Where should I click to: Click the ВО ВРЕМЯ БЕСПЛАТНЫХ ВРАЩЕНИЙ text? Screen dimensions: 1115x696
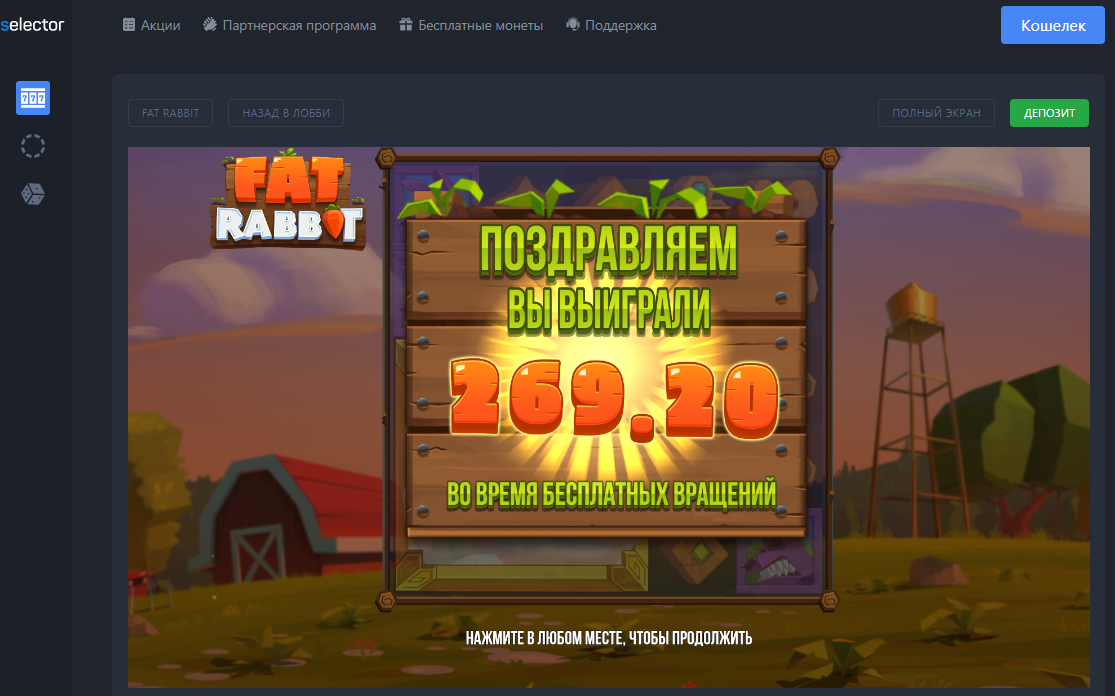tap(611, 494)
